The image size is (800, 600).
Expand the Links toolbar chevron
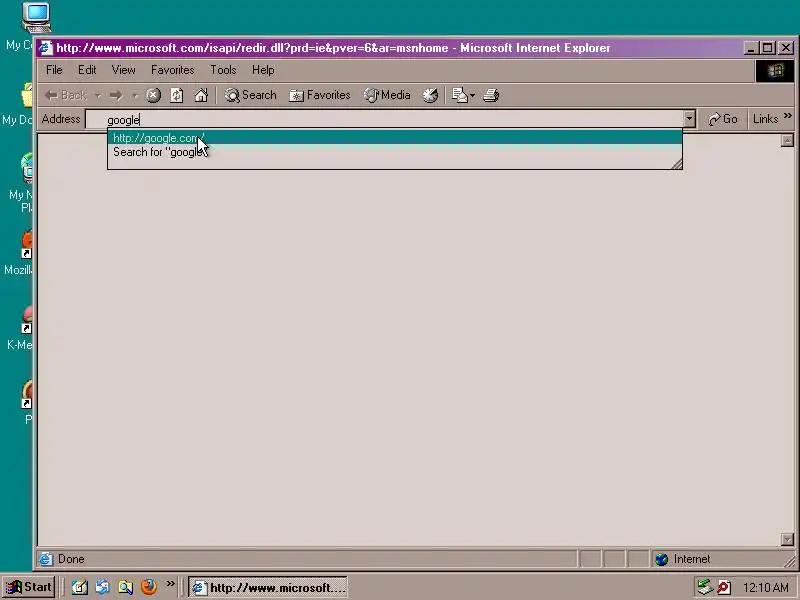(788, 116)
